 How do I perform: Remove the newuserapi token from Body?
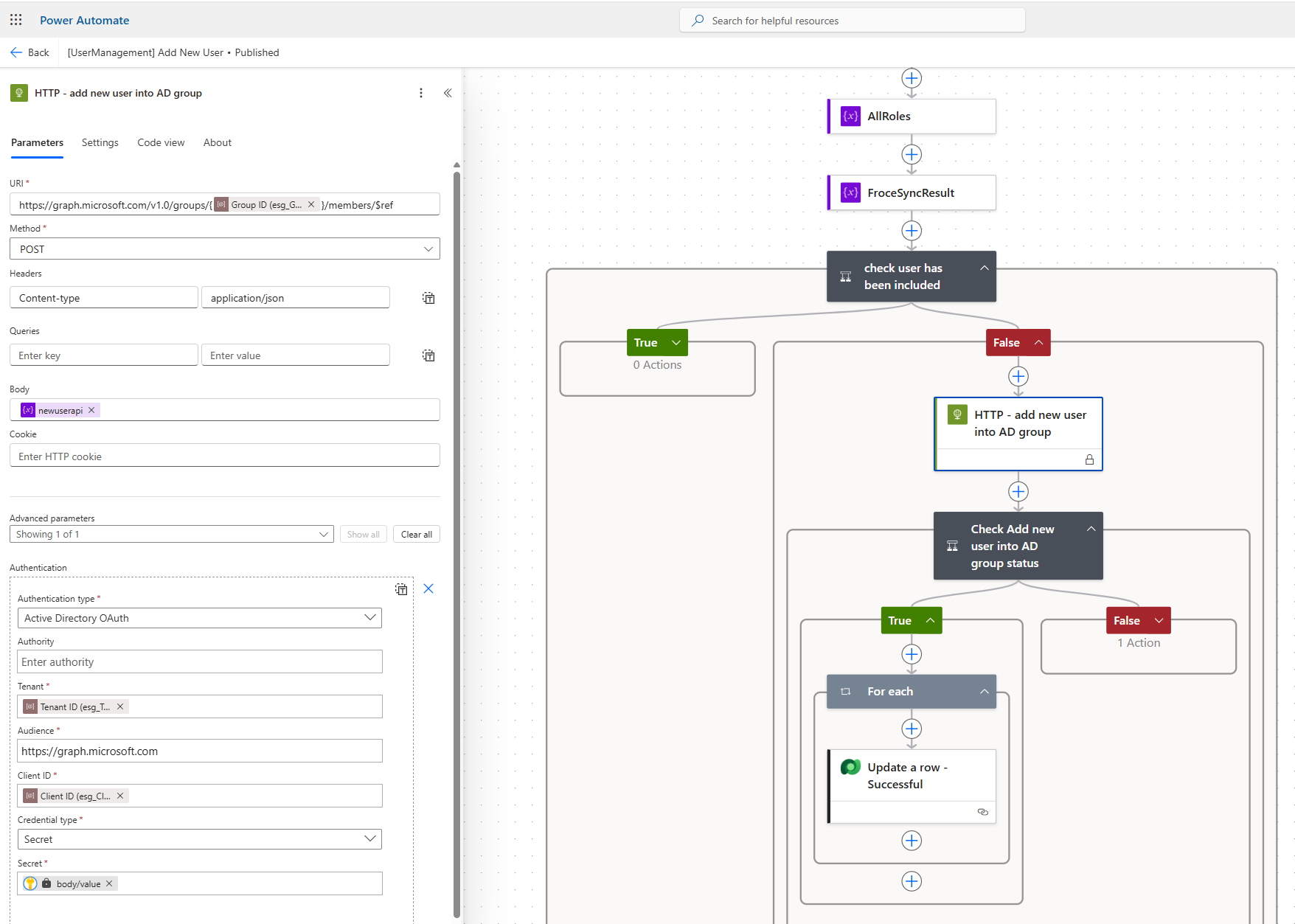click(x=91, y=410)
